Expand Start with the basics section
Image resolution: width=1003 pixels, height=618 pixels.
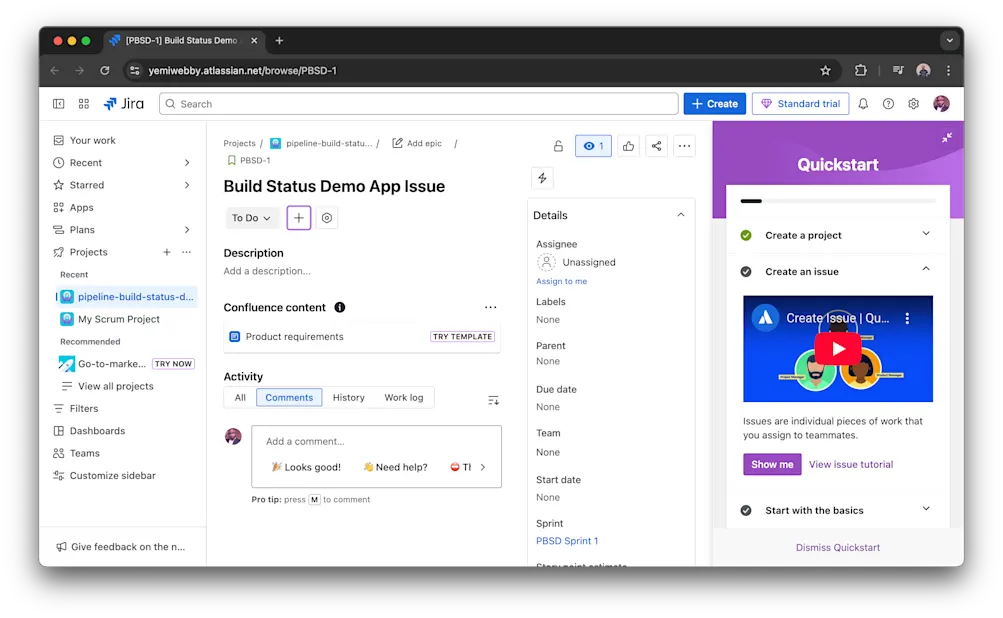point(924,510)
